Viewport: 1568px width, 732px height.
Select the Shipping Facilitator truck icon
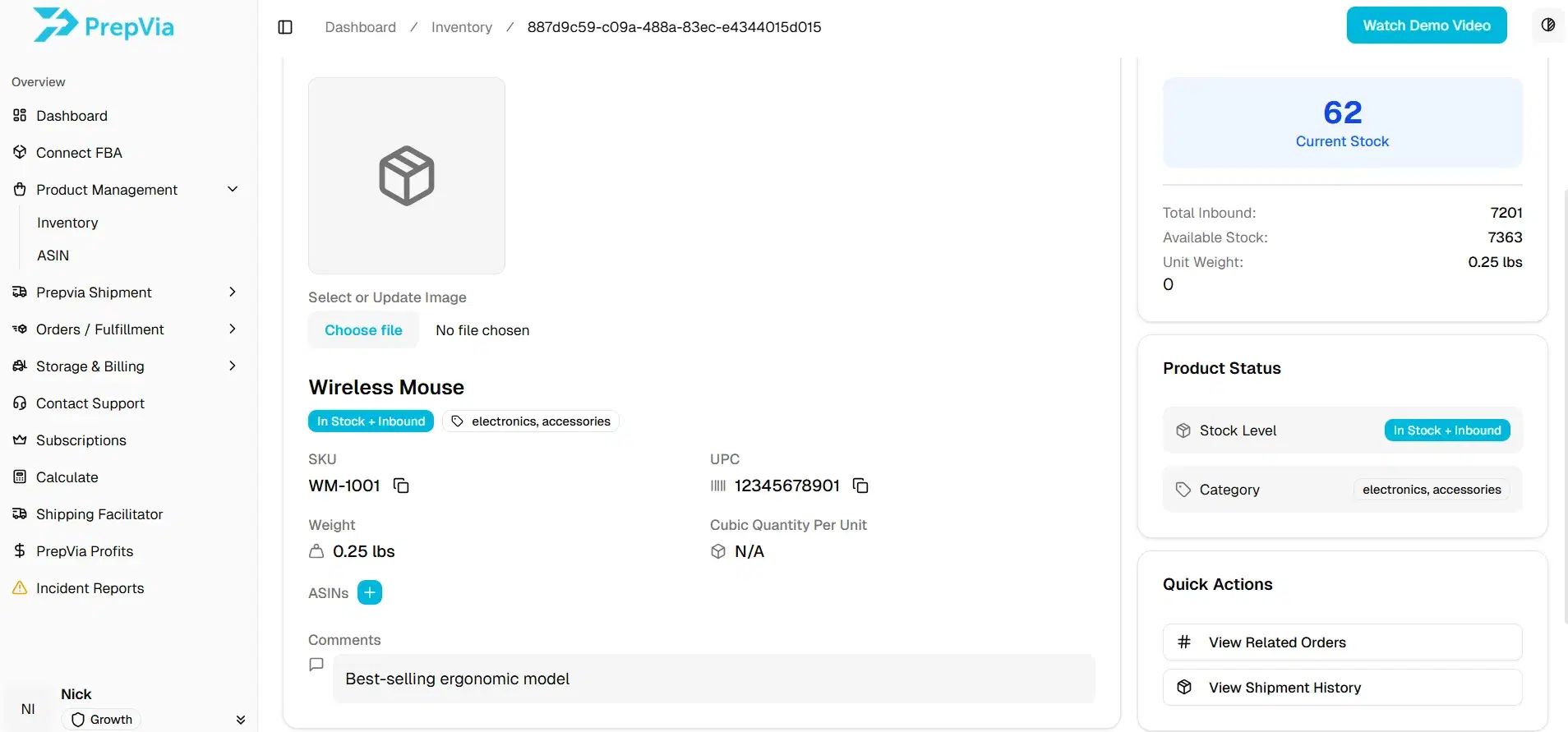pyautogui.click(x=19, y=513)
